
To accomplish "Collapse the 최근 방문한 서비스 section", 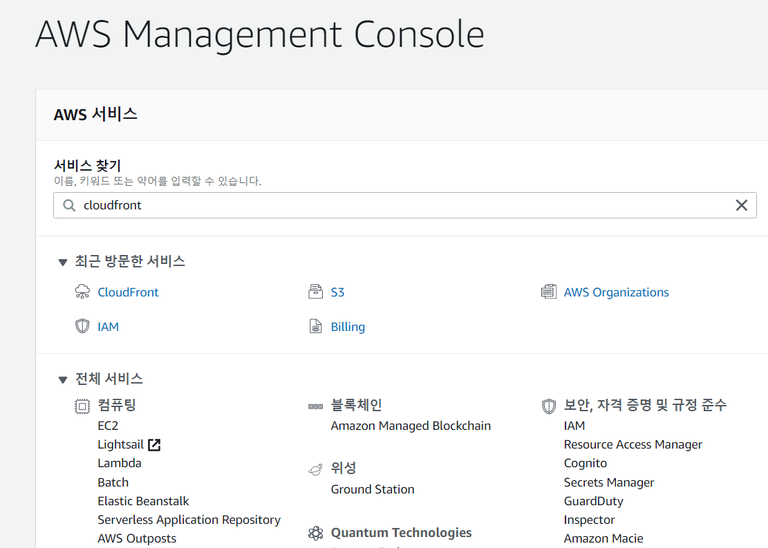I will point(63,262).
